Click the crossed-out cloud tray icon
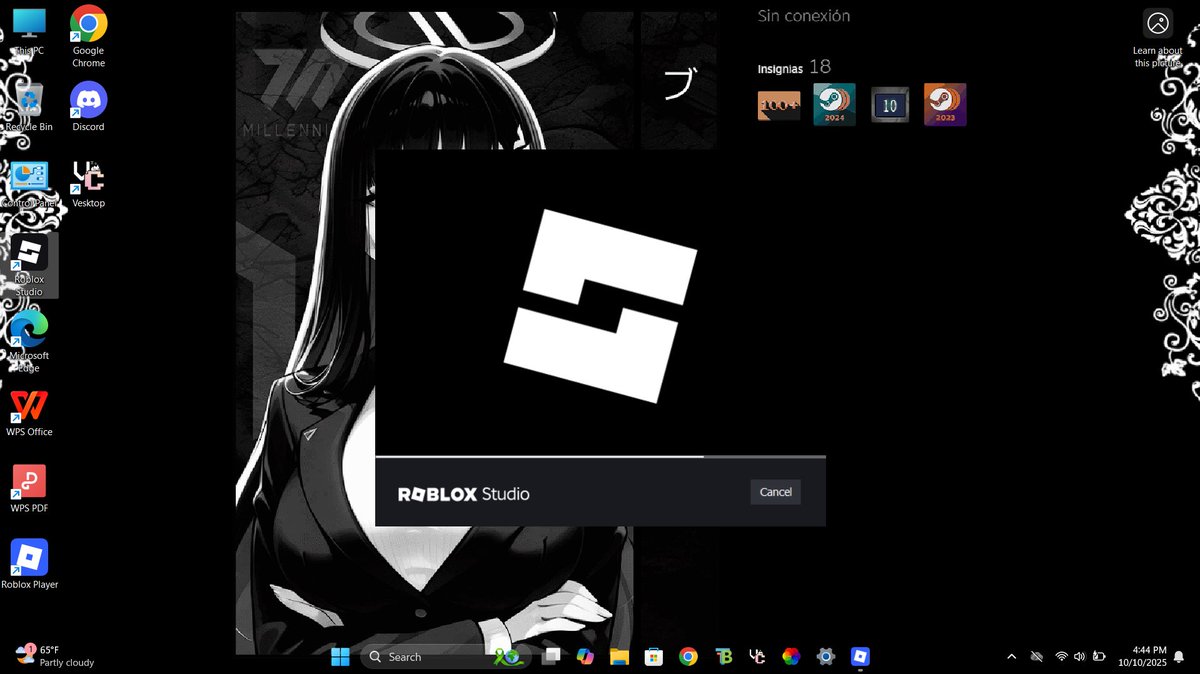The height and width of the screenshot is (674, 1200). (1036, 657)
